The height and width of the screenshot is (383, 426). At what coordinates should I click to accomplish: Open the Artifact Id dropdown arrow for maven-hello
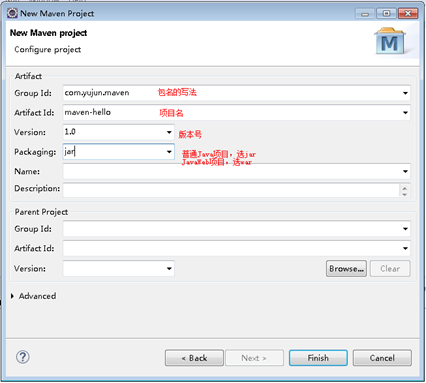tap(405, 113)
